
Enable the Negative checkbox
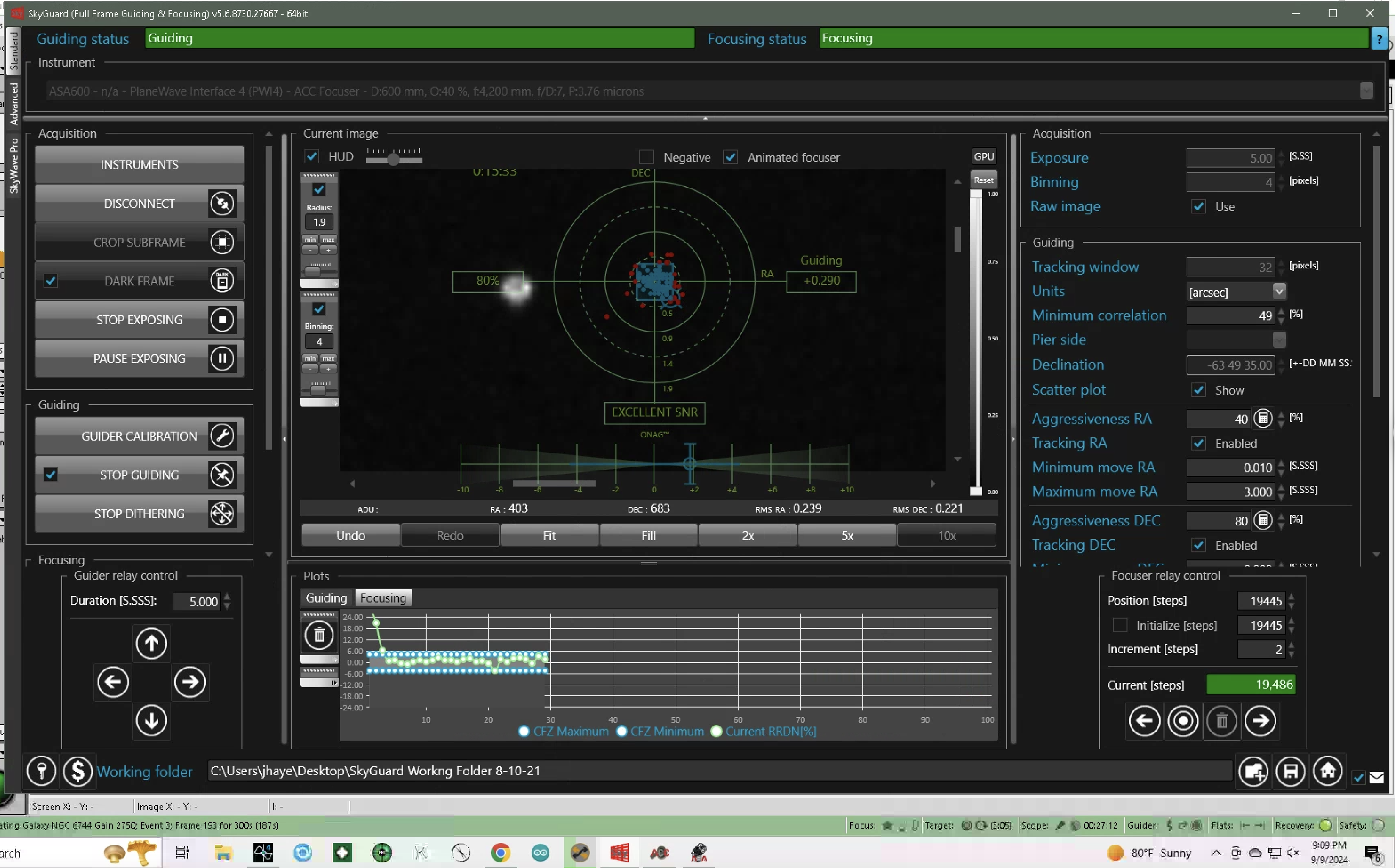[646, 157]
